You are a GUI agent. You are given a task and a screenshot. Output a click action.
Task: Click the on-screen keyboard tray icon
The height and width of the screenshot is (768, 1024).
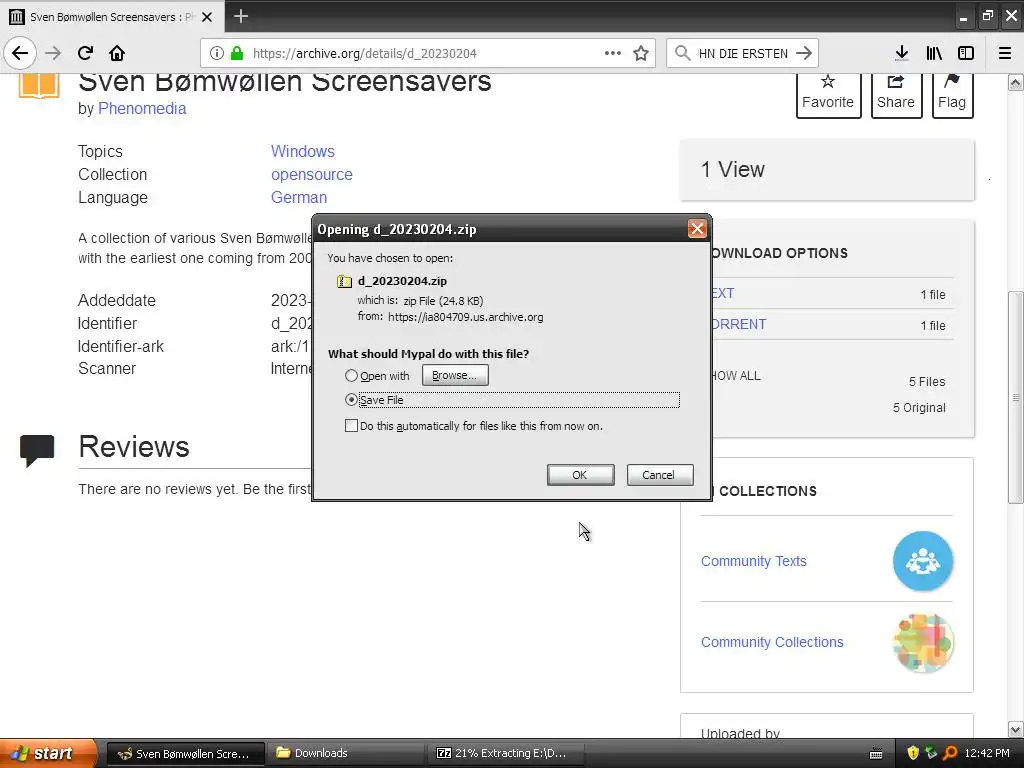pyautogui.click(x=876, y=754)
